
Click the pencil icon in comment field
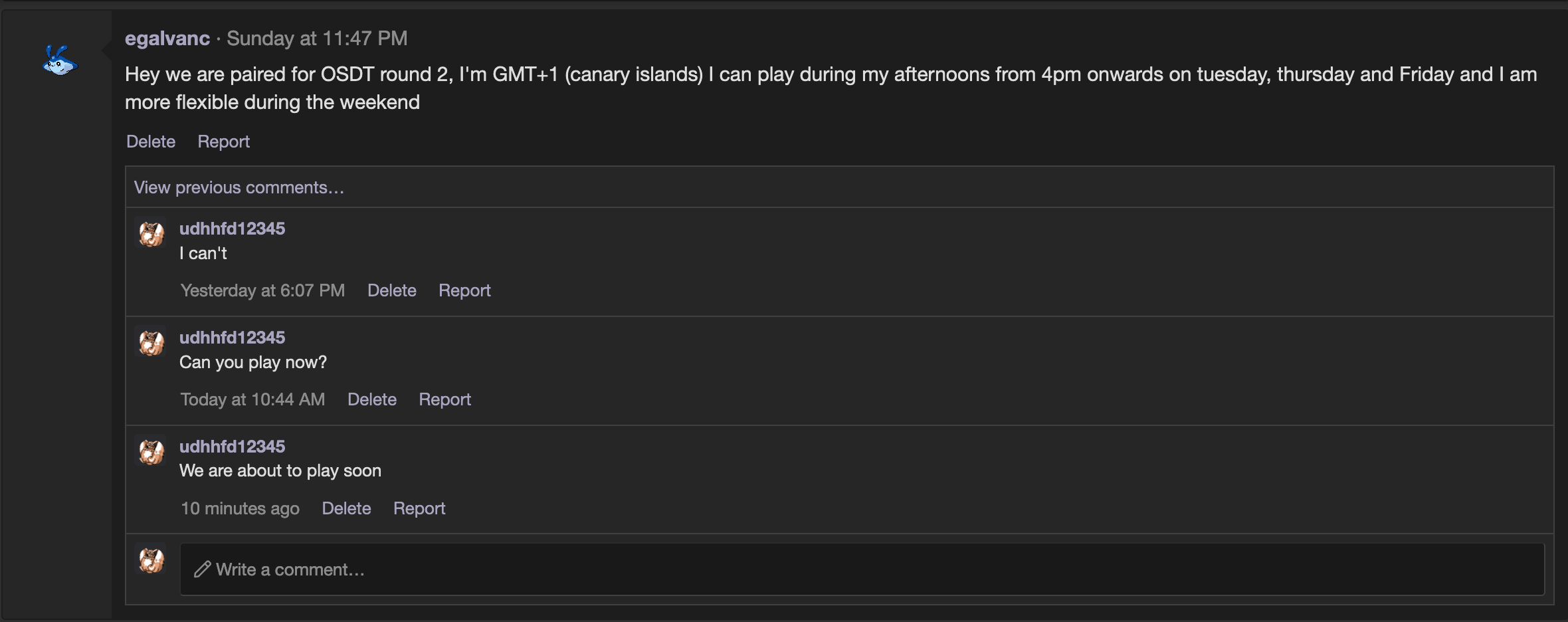tap(202, 570)
